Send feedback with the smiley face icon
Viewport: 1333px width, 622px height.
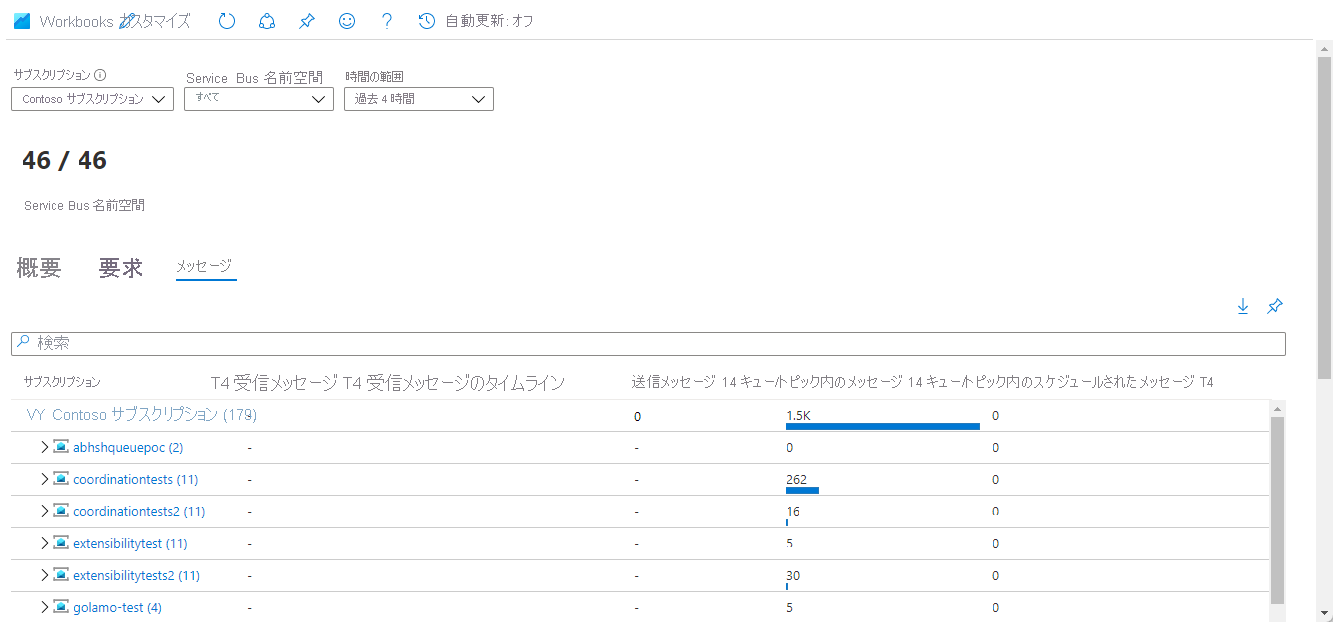tap(347, 21)
